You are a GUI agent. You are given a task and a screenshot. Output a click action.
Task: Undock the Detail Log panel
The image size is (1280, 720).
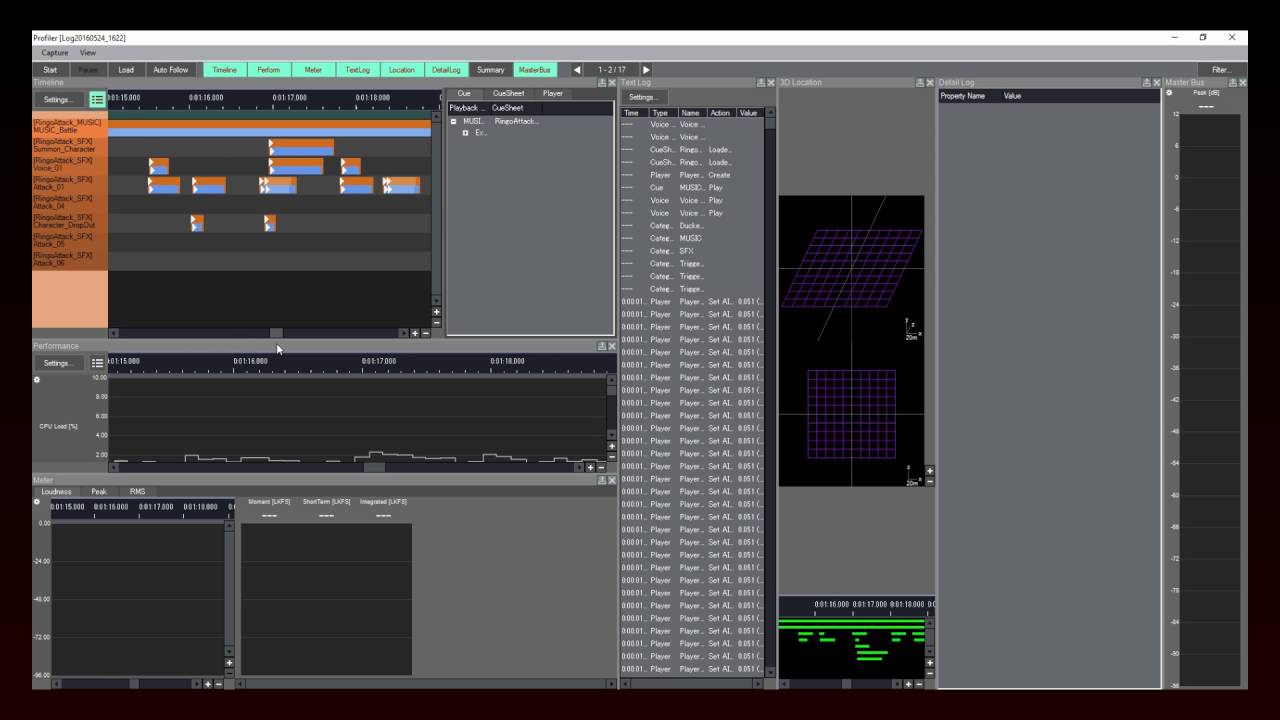coord(1145,82)
